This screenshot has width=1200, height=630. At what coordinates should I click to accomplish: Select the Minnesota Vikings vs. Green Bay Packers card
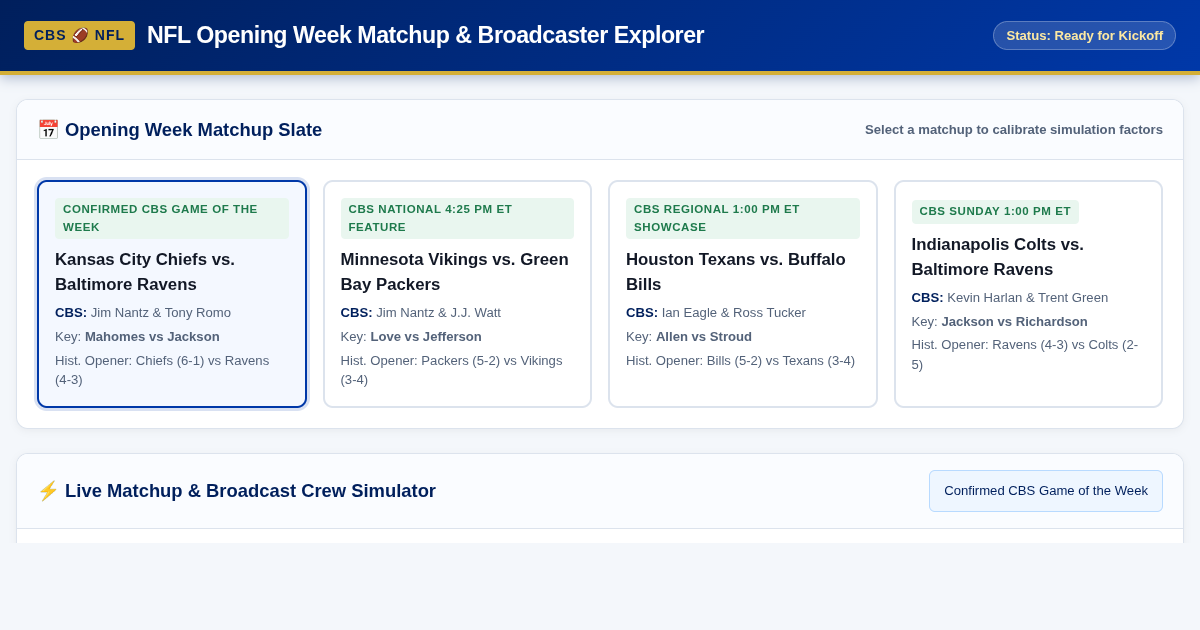tap(457, 294)
